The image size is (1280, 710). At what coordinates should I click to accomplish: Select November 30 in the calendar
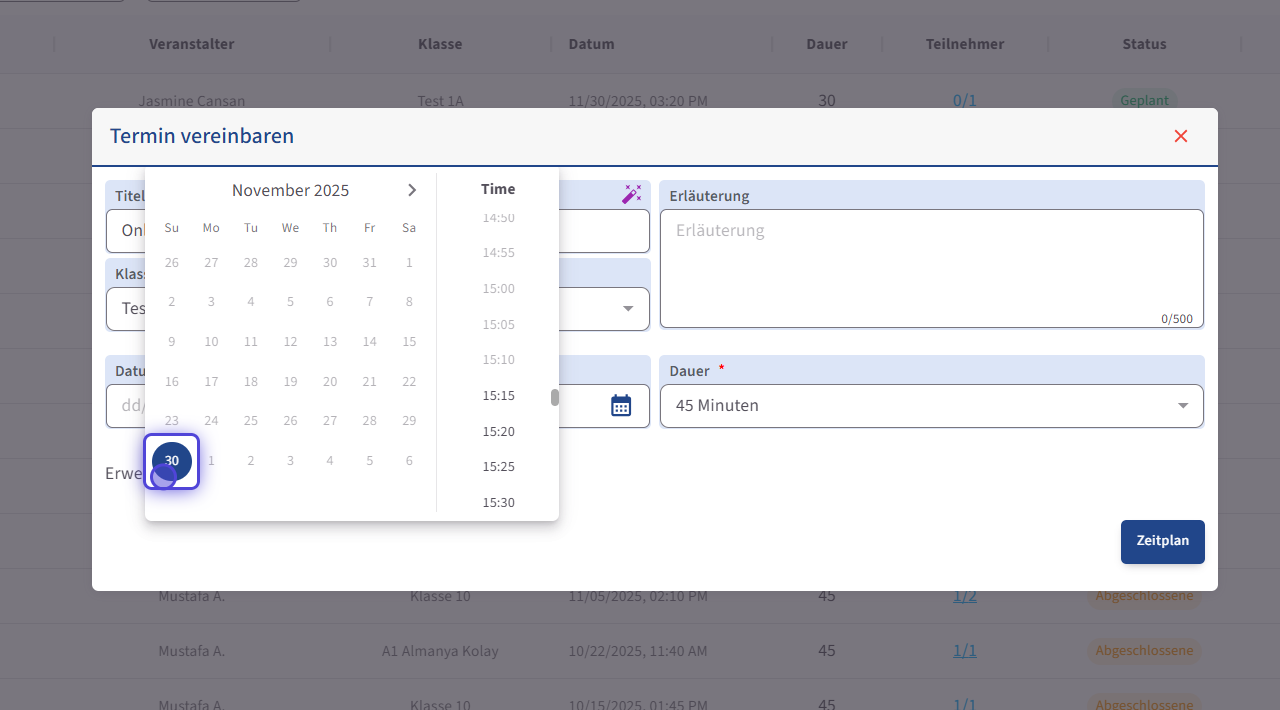[x=172, y=461]
